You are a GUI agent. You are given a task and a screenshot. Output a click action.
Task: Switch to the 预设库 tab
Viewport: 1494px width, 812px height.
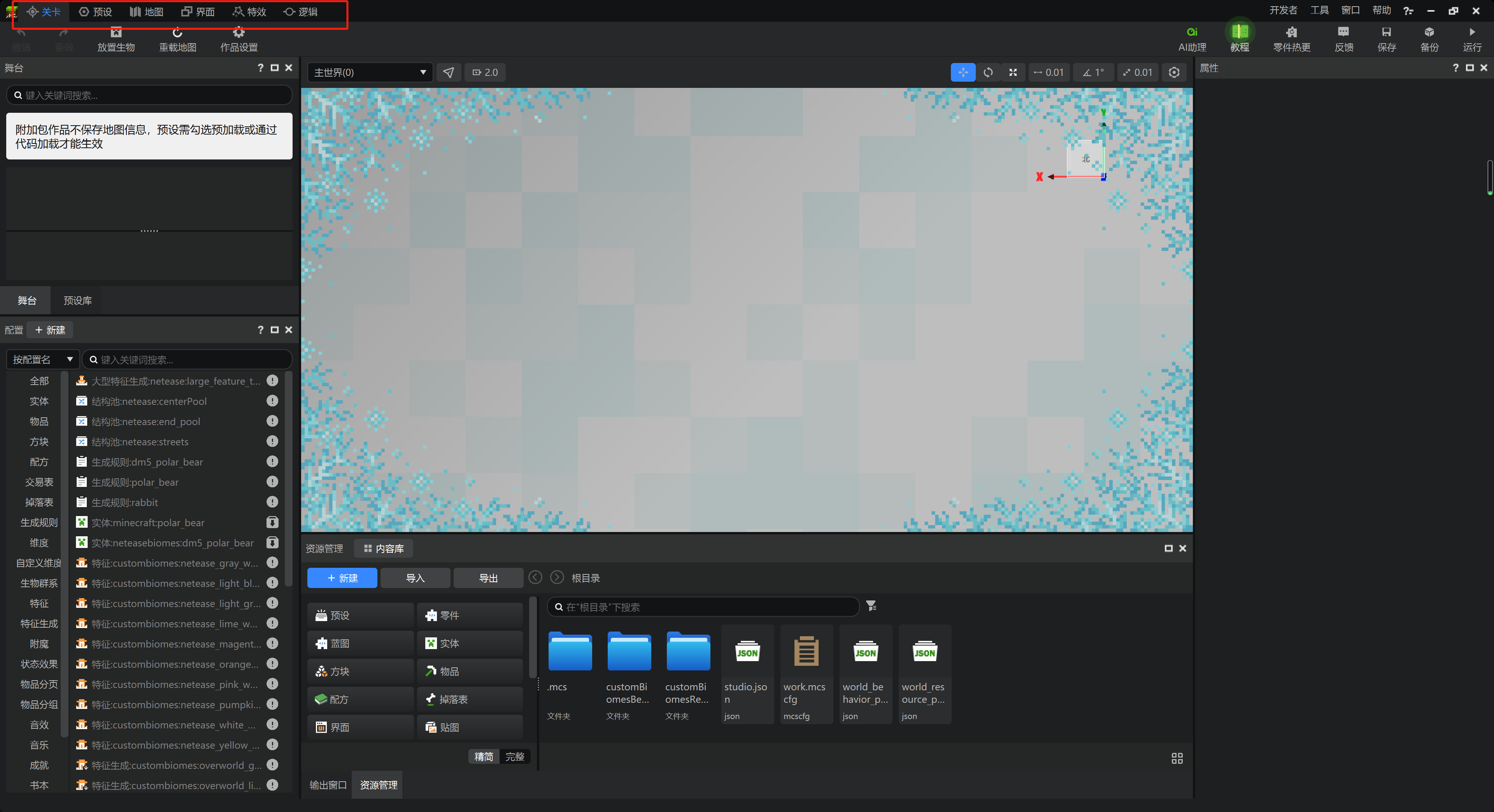[78, 300]
